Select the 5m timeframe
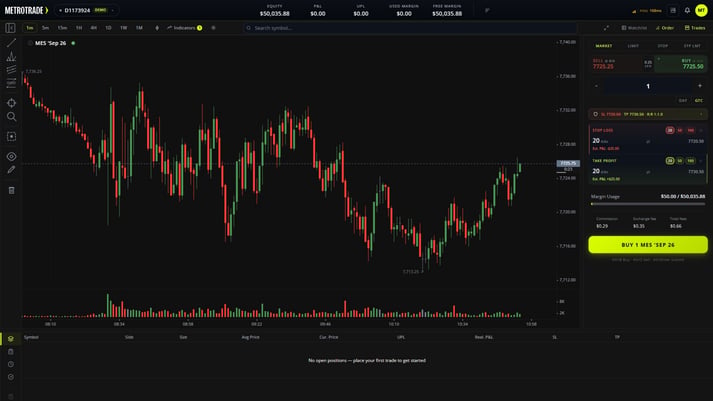The height and width of the screenshot is (401, 713). [45, 28]
